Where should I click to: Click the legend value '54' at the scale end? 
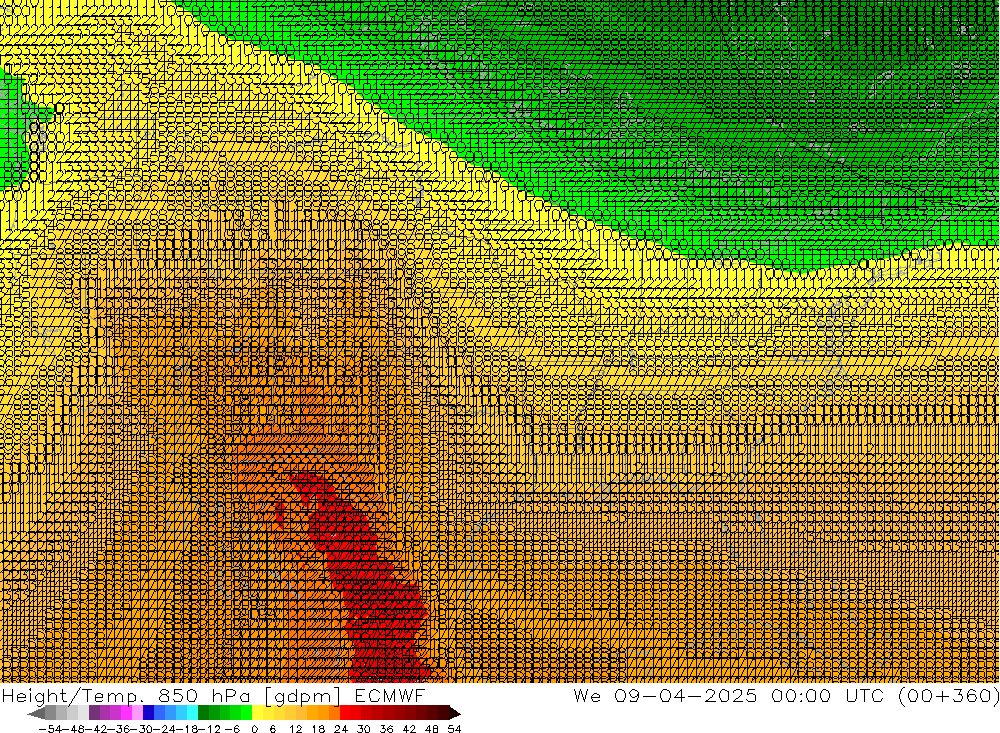454,729
